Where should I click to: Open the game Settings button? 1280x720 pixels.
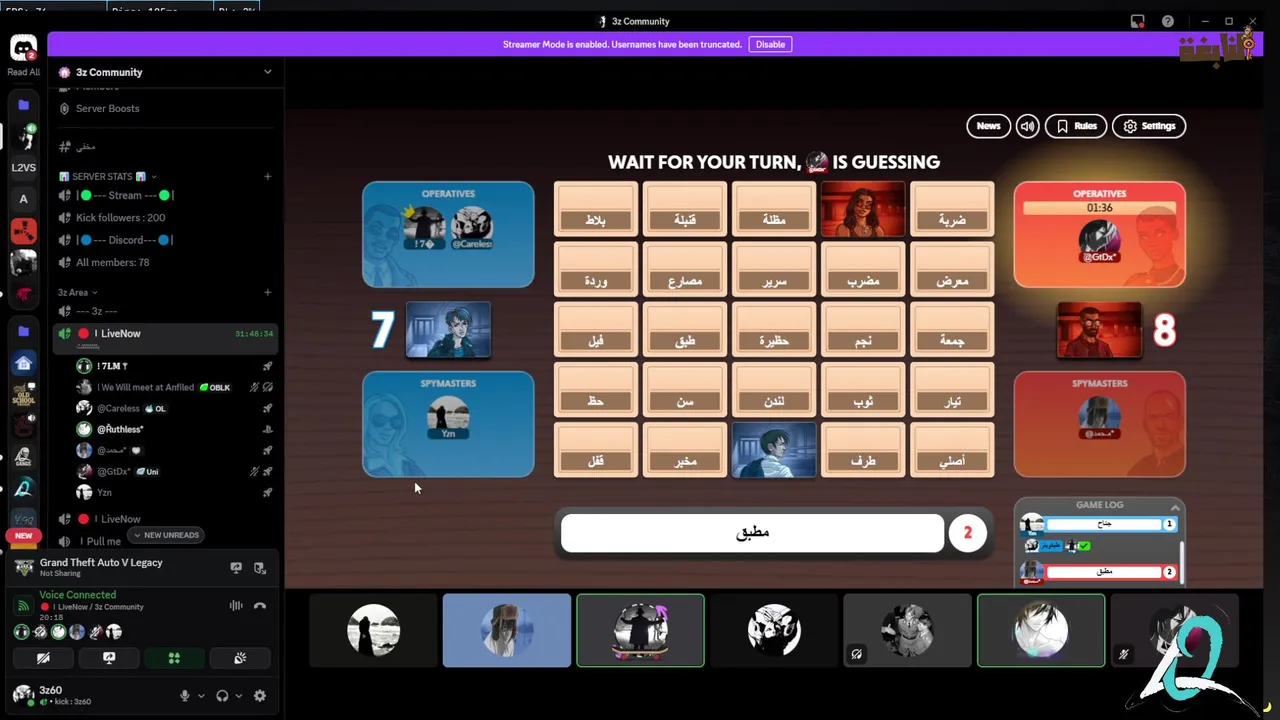tap(1149, 126)
